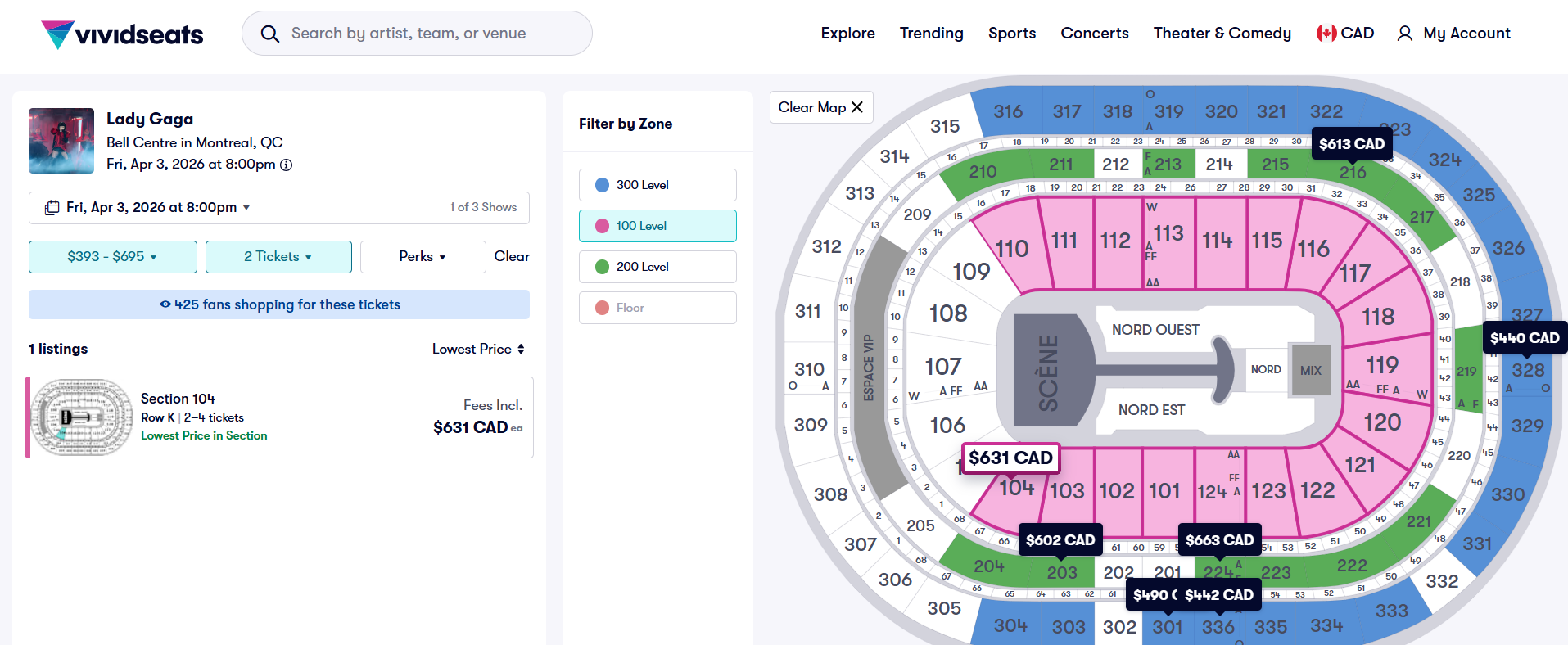Click the X icon on Clear Map
The width and height of the screenshot is (1568, 645).
click(857, 107)
